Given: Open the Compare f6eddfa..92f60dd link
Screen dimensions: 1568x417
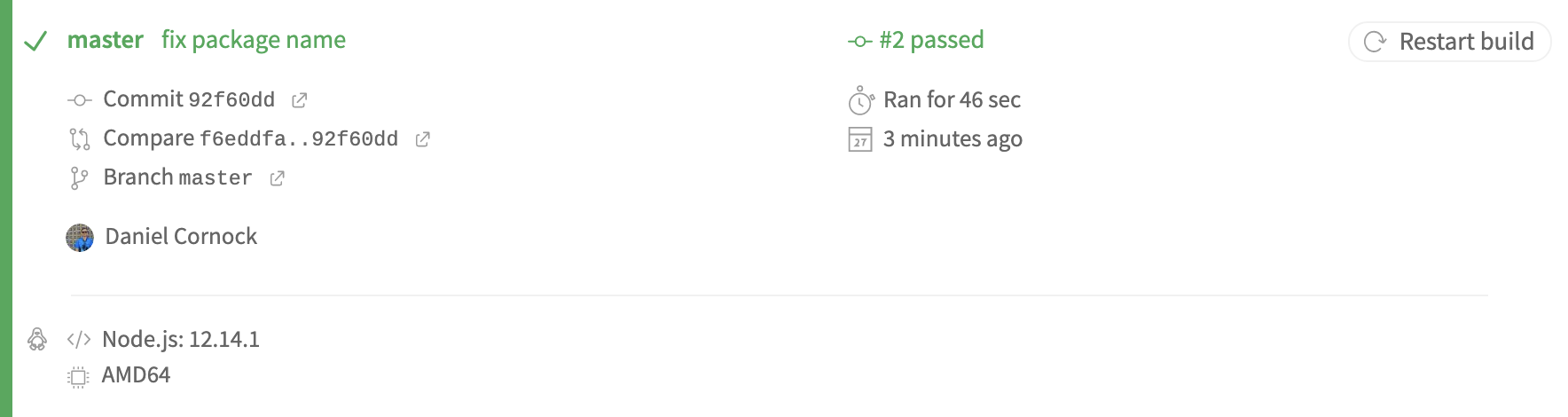Looking at the screenshot, I should coord(251,138).
